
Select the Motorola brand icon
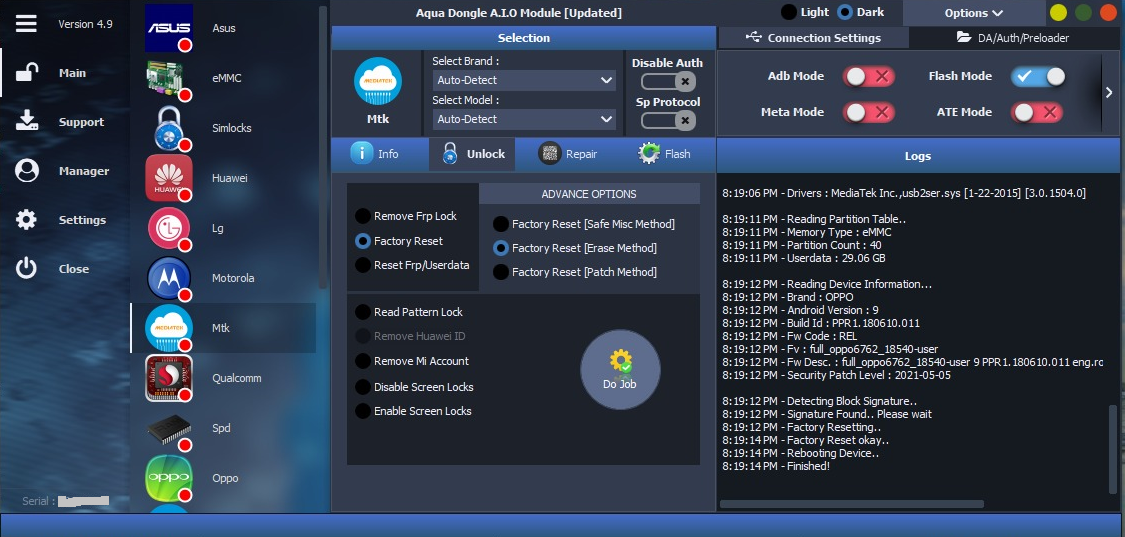[x=169, y=278]
